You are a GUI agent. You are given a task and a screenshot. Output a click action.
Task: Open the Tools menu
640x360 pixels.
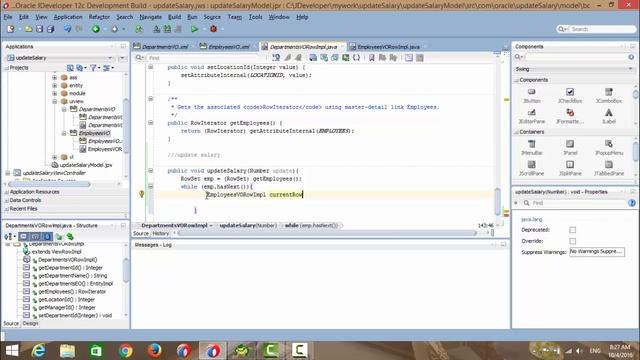[256, 17]
